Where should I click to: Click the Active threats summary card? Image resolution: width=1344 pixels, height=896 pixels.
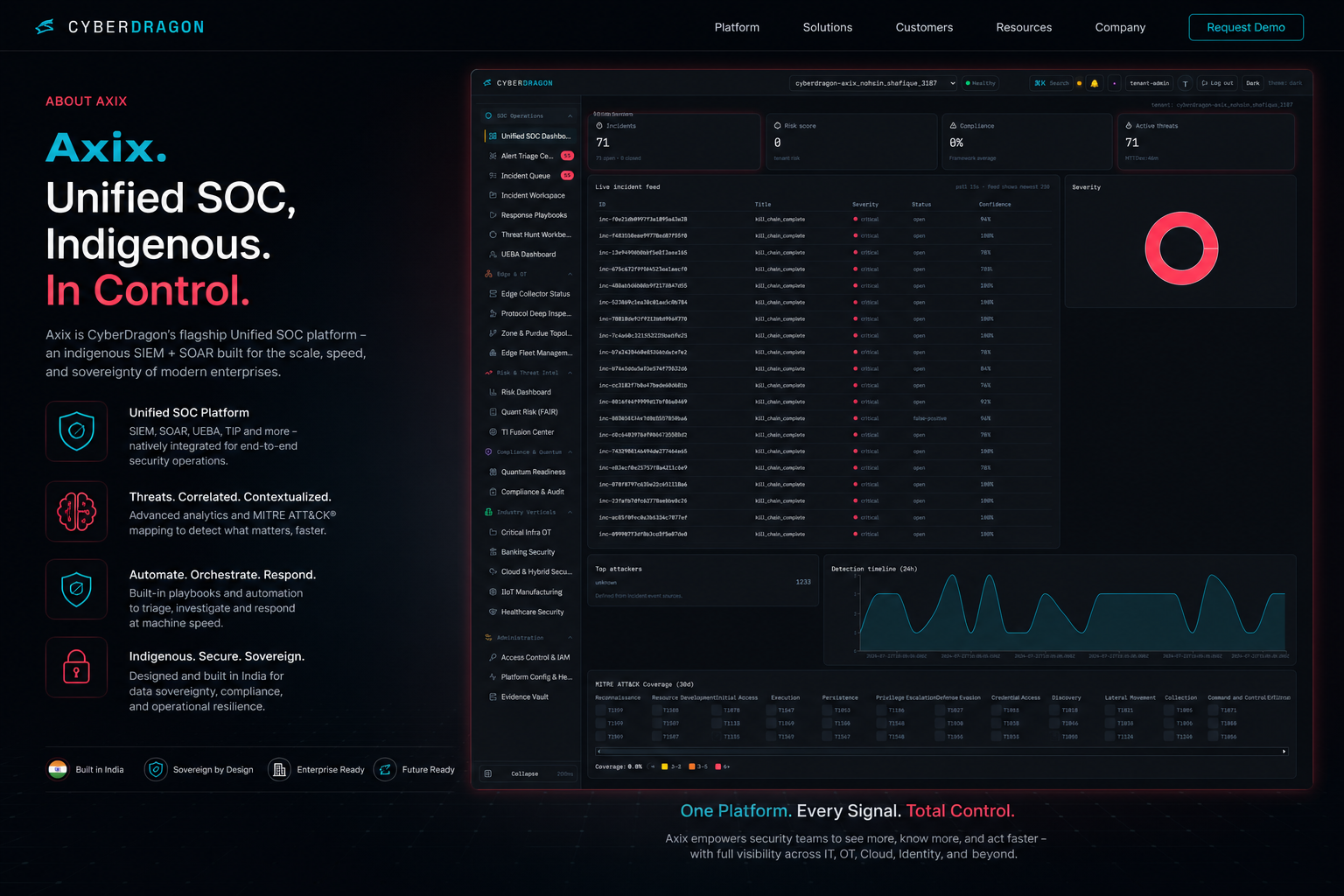coord(1206,141)
